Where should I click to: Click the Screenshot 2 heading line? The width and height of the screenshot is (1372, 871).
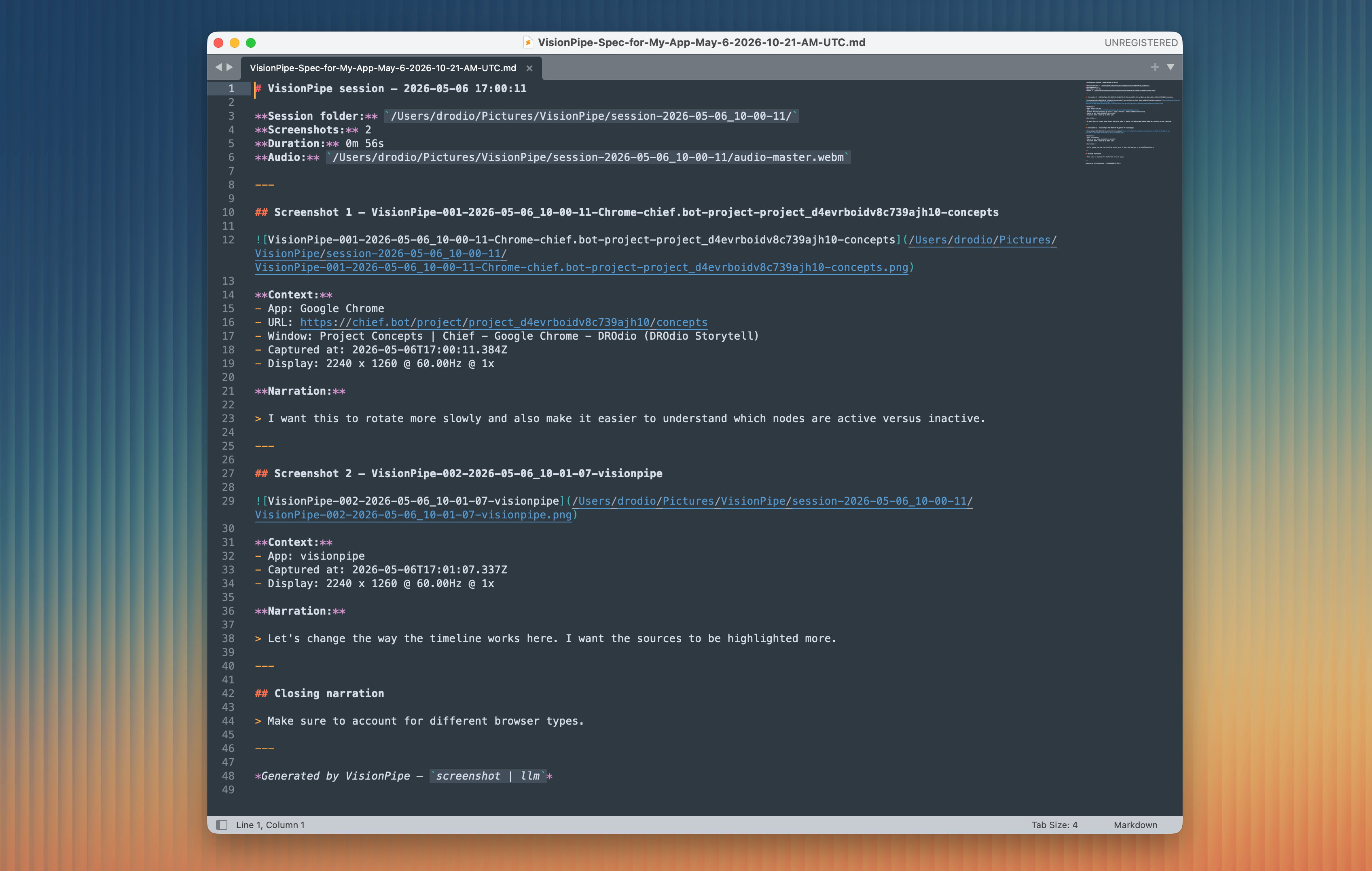[459, 473]
